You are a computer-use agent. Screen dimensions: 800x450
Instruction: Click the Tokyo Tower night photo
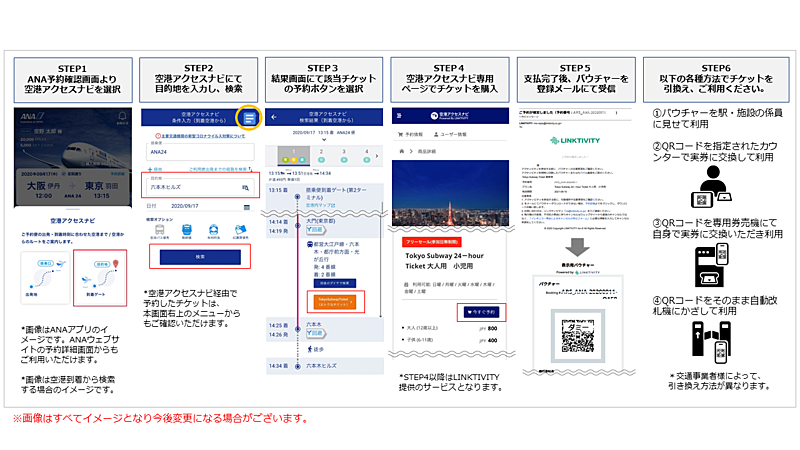tap(451, 193)
